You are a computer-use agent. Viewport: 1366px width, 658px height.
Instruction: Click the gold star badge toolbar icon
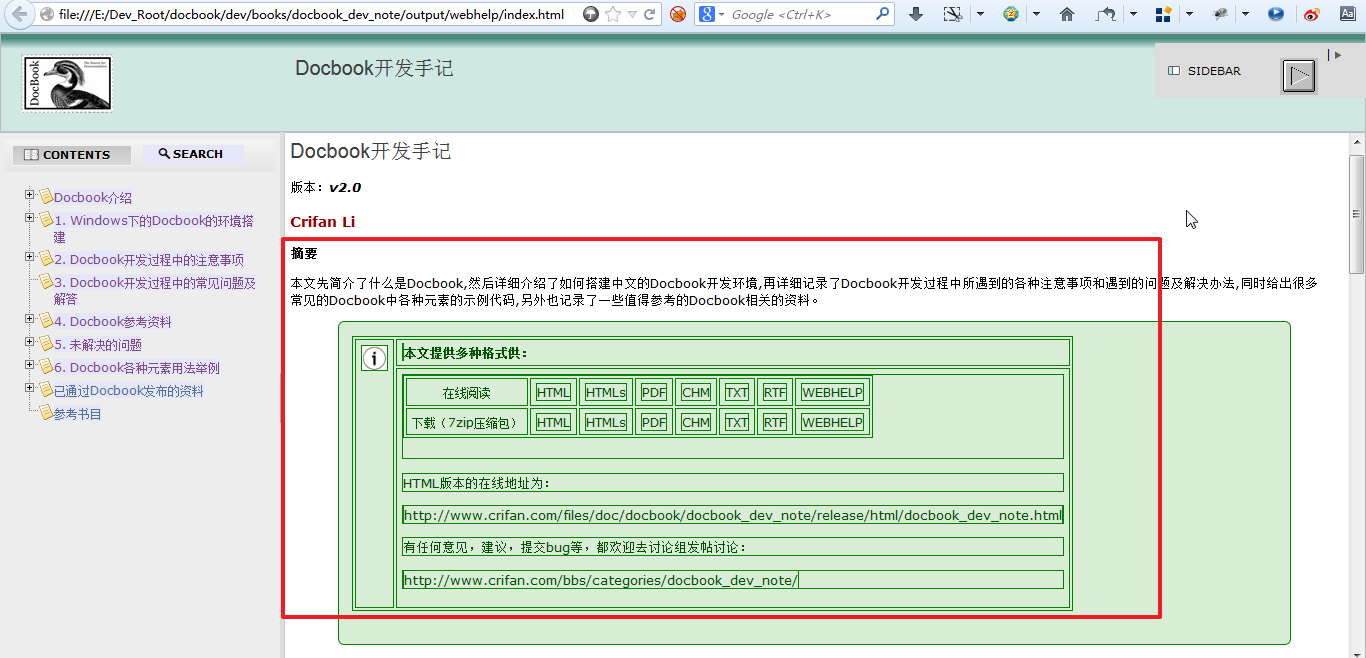click(x=1011, y=14)
